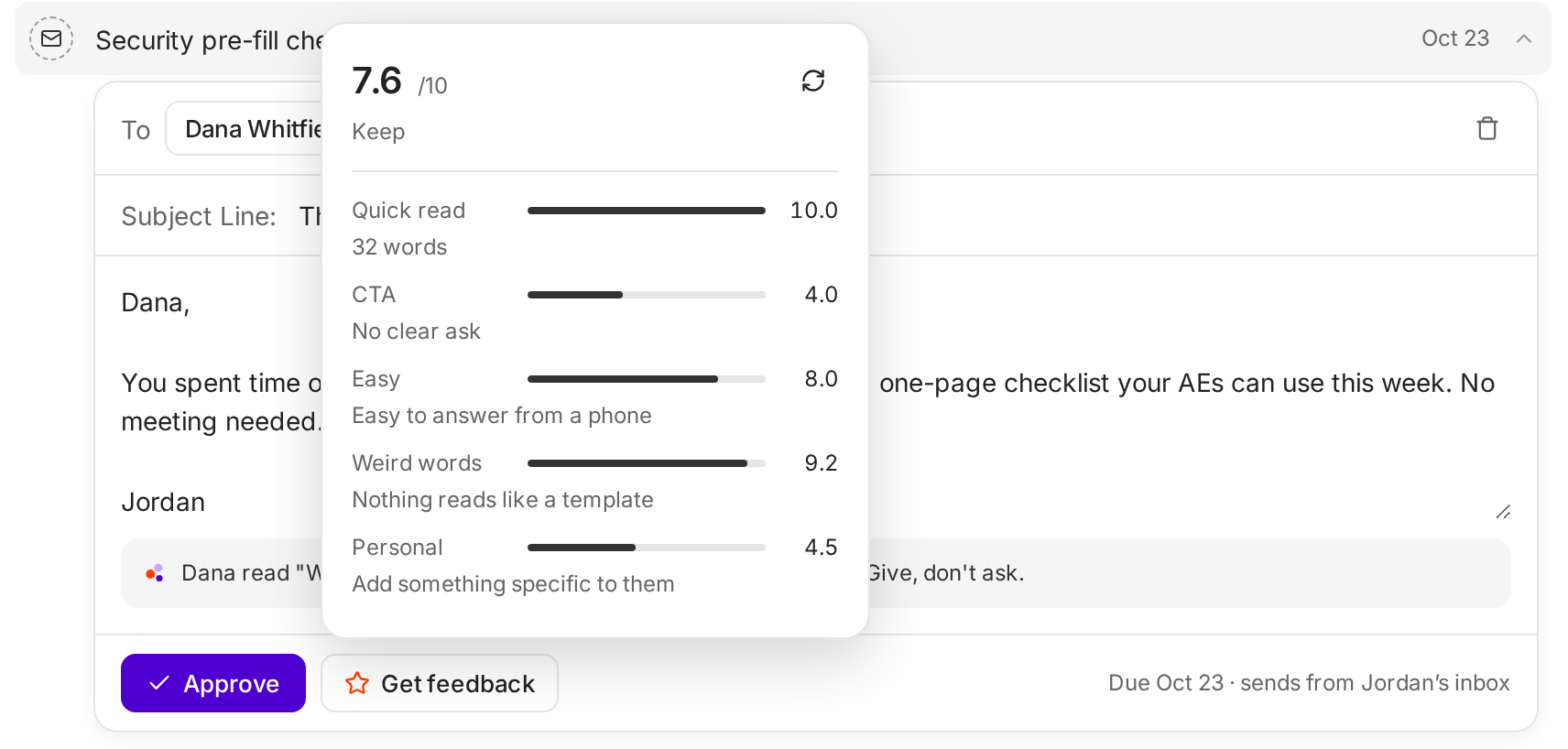Click the 'Keep' verdict label
Viewport: 1568px width, 749px height.
378,132
